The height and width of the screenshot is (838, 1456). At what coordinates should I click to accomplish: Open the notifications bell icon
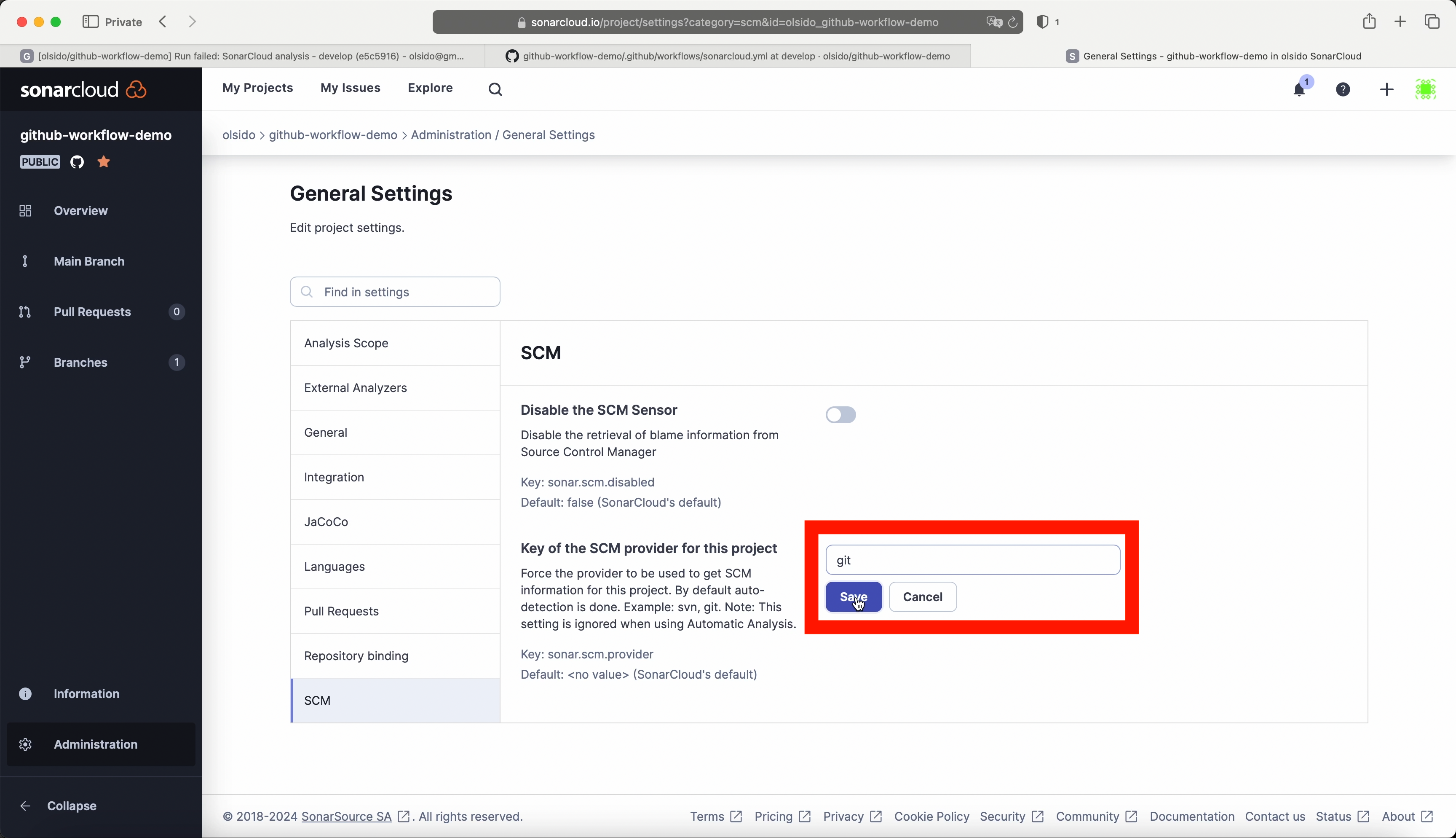coord(1299,90)
